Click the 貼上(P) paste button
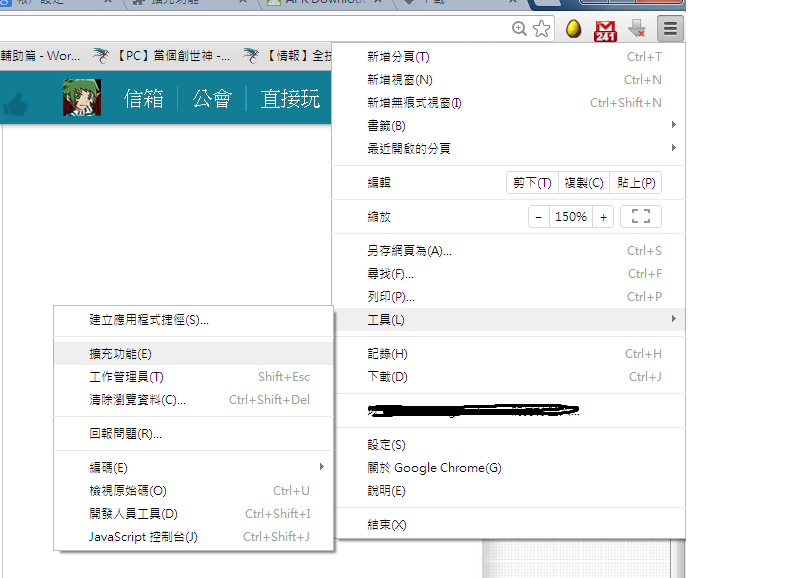Viewport: 790px width, 578px height. pyautogui.click(x=635, y=183)
